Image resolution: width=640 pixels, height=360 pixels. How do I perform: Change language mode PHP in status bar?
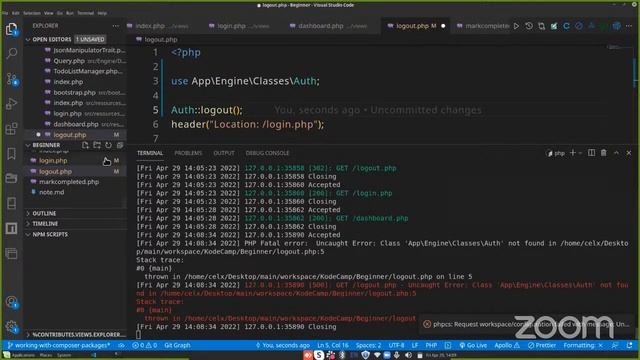coord(431,345)
